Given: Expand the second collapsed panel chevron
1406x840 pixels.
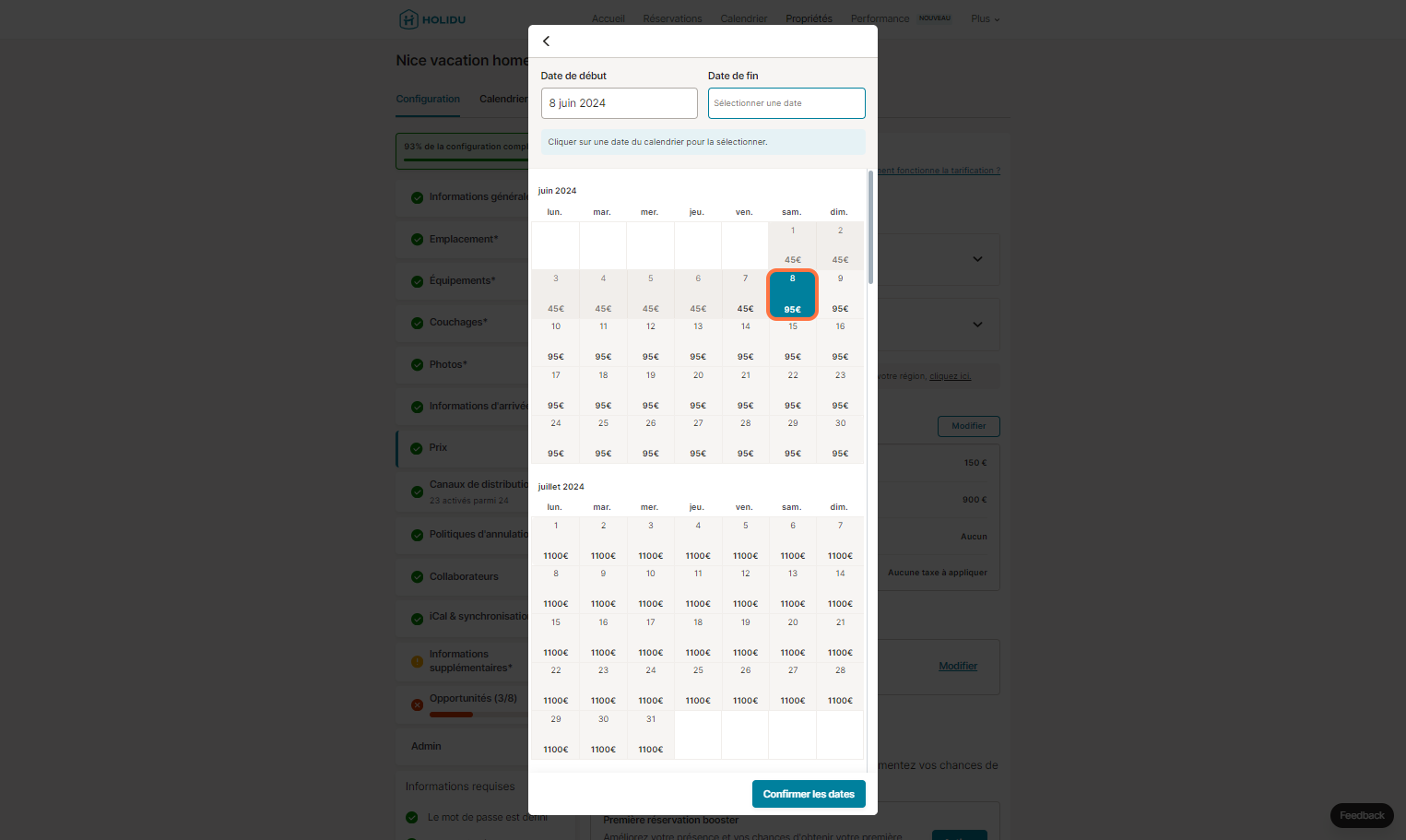Looking at the screenshot, I should [x=977, y=325].
